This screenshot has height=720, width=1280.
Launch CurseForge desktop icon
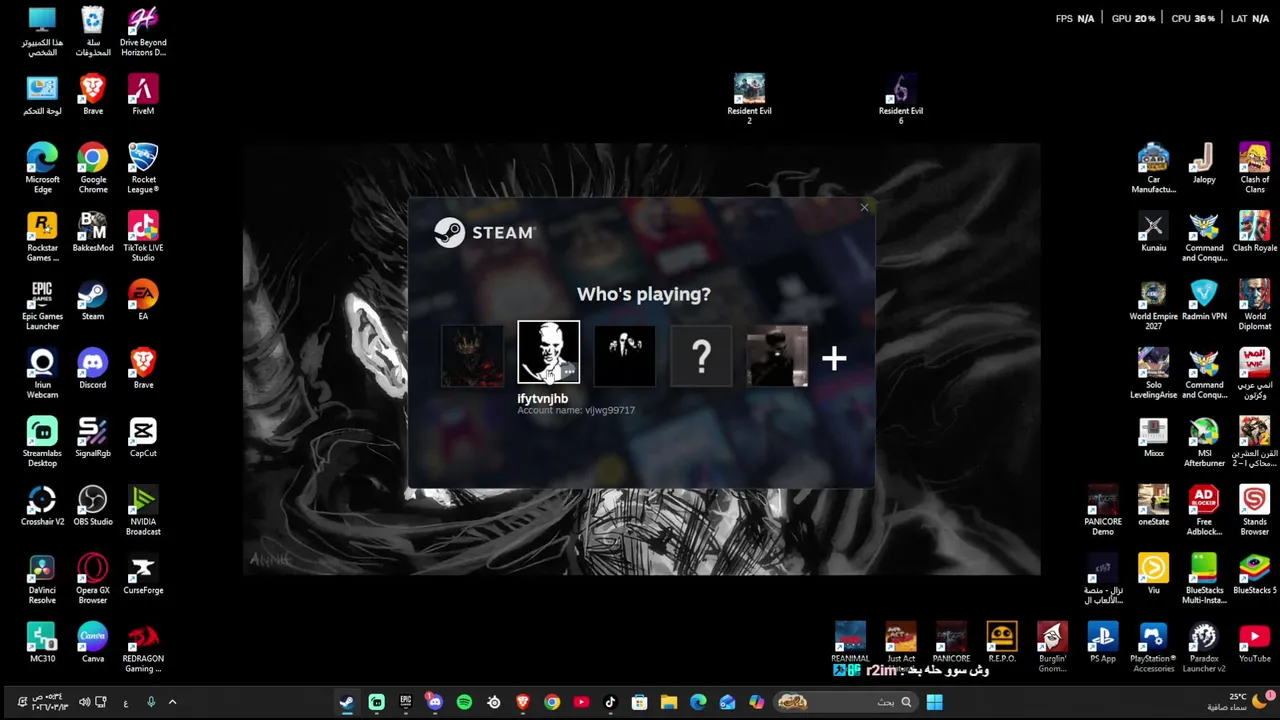coord(143,573)
